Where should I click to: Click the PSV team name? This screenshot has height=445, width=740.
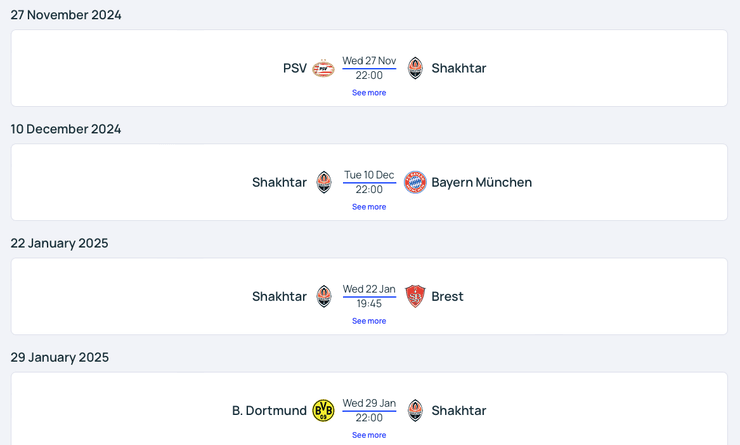pyautogui.click(x=295, y=68)
